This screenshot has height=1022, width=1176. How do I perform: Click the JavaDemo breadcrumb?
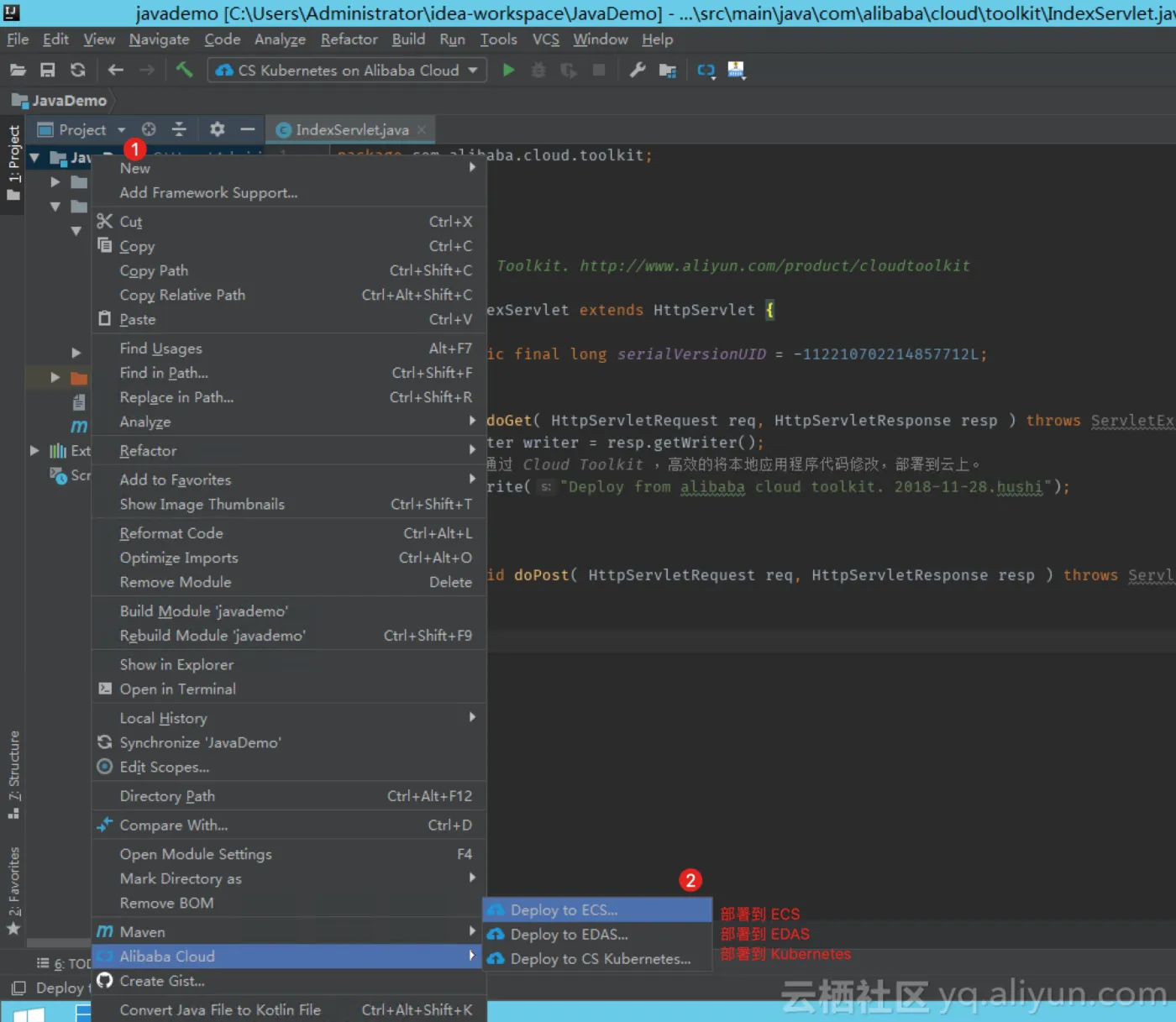point(60,101)
